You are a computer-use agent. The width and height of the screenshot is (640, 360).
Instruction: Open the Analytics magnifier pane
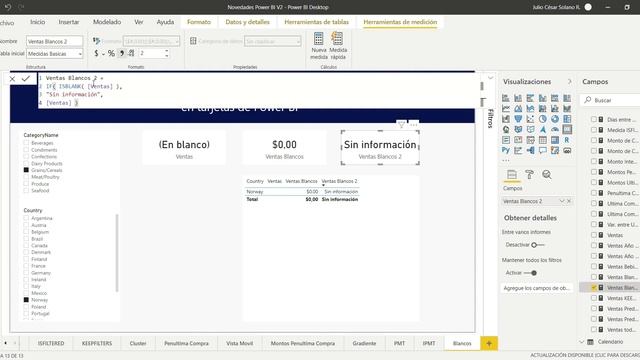pyautogui.click(x=547, y=175)
